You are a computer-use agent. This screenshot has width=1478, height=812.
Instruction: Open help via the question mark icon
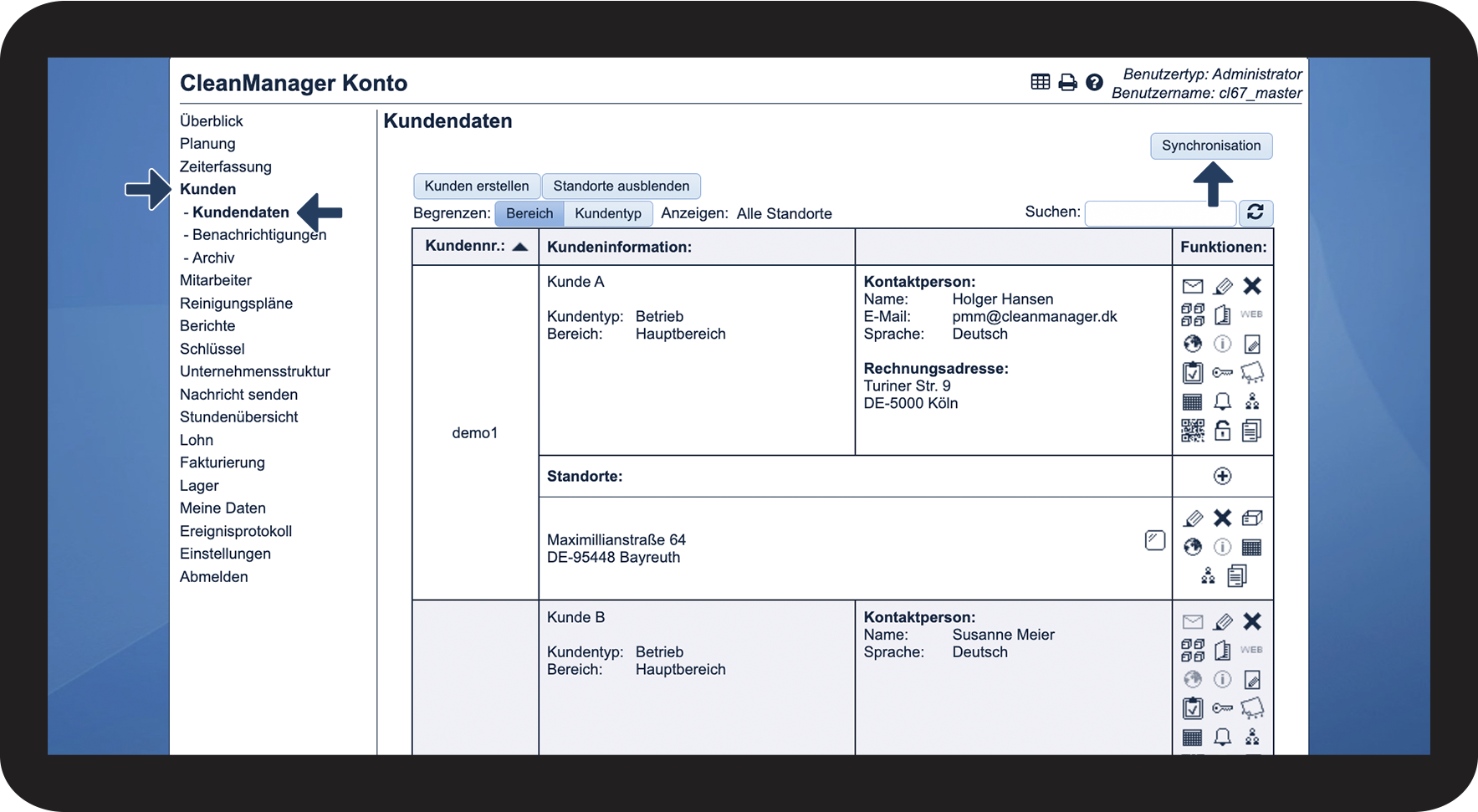1094,82
